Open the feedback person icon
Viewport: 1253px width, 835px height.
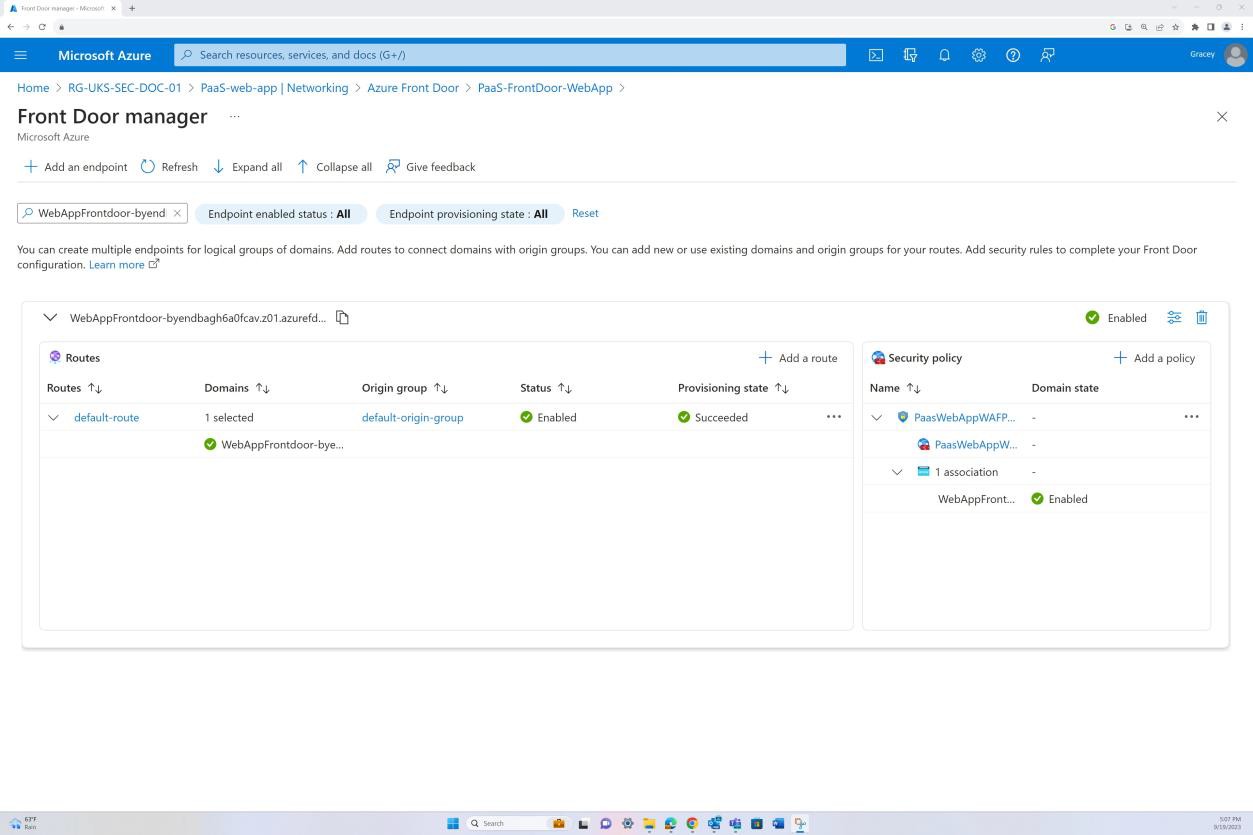pyautogui.click(x=1046, y=55)
